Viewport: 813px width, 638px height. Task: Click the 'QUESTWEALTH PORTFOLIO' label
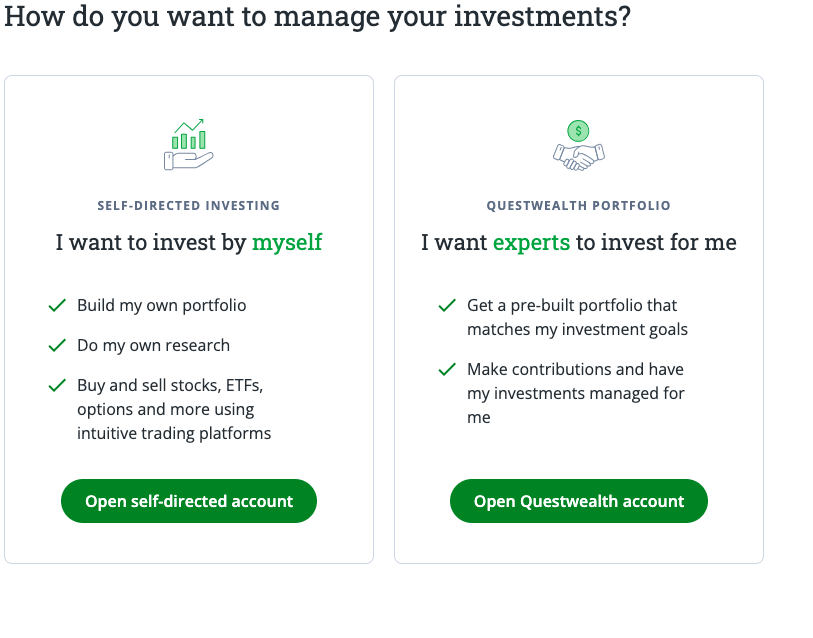point(578,205)
